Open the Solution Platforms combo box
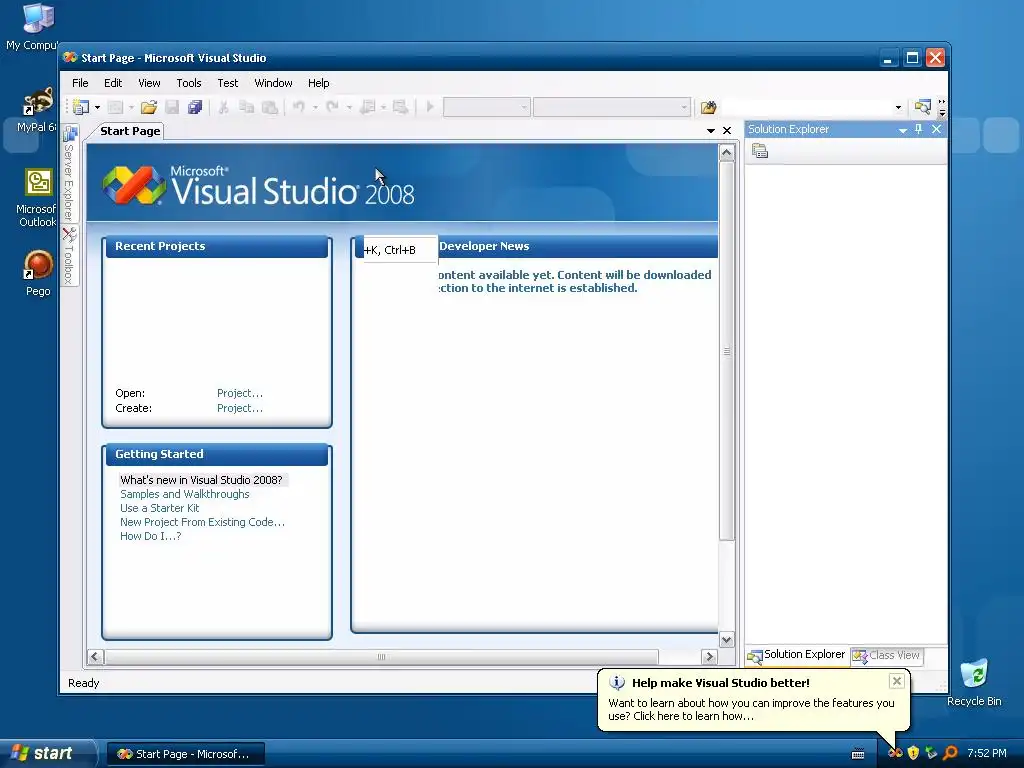The width and height of the screenshot is (1024, 768). (x=612, y=107)
